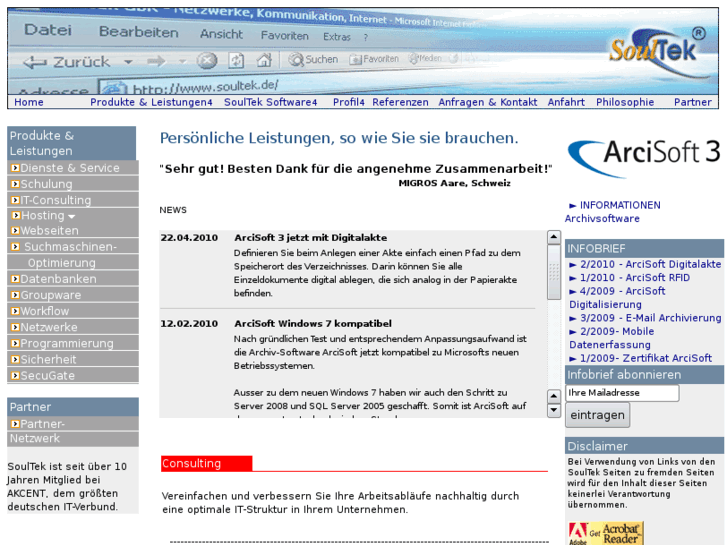Click the lower up-arrow of news scrollbar
Viewport: 727px width, 545px height.
pyautogui.click(x=554, y=396)
